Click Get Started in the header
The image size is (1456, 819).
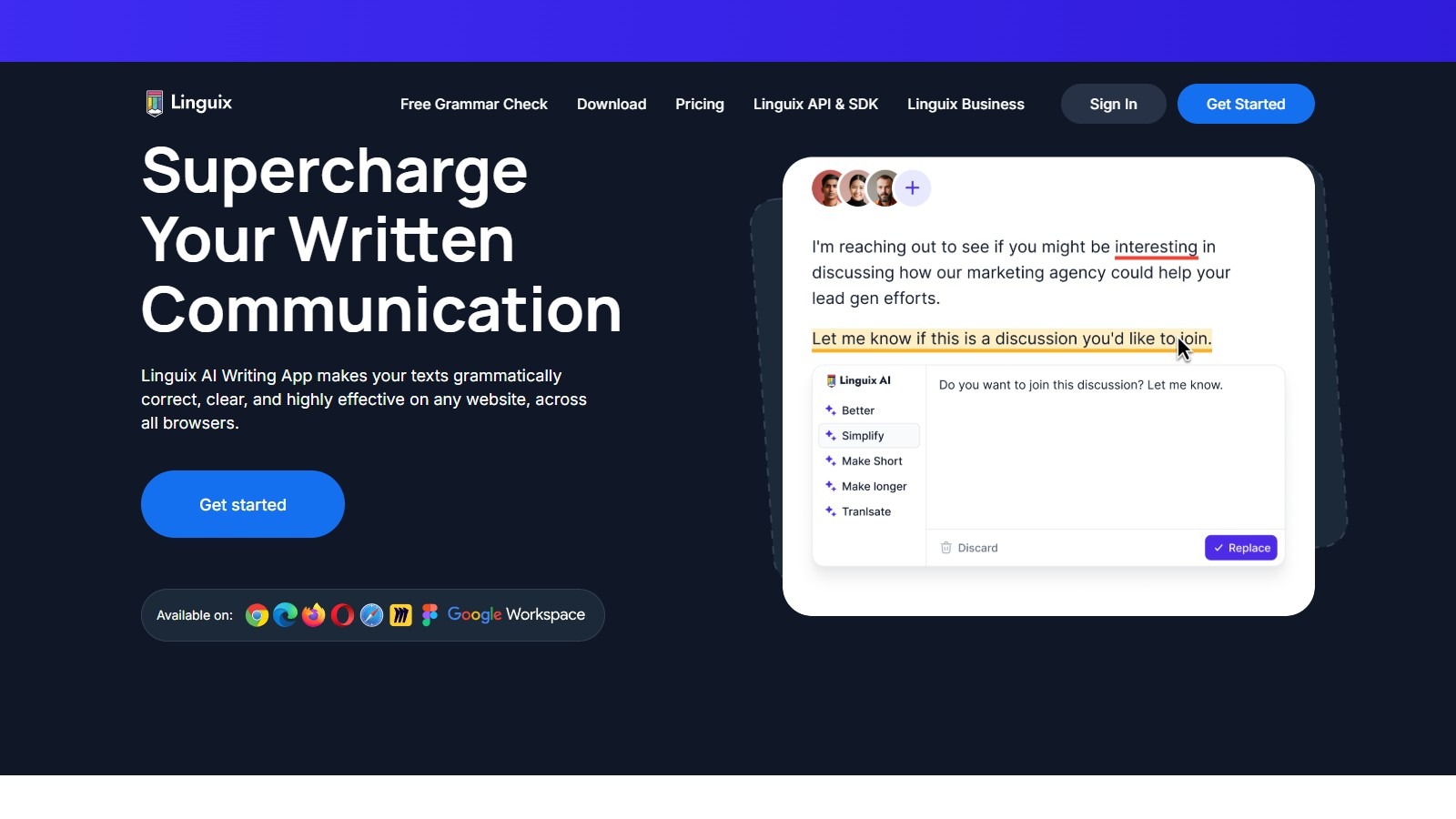click(x=1245, y=105)
